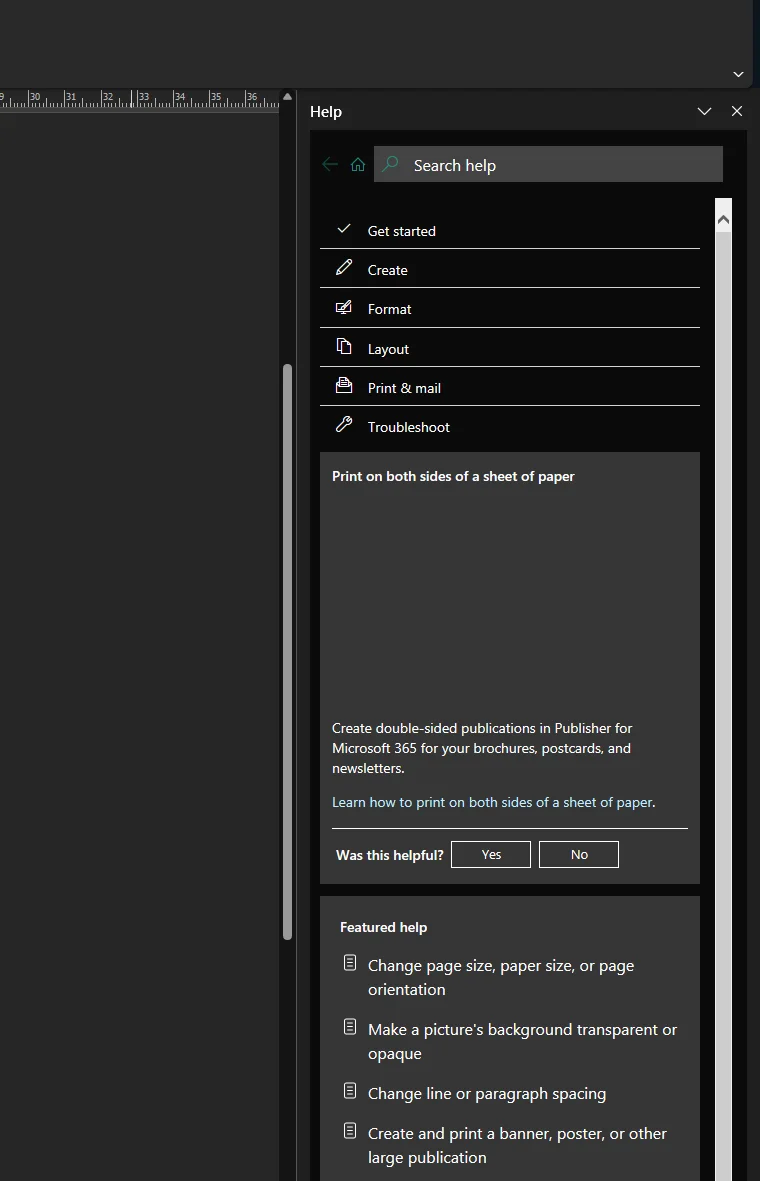Screen dimensions: 760x1181
Task: Click the Help pane scrollbar up arrow
Action: click(723, 219)
